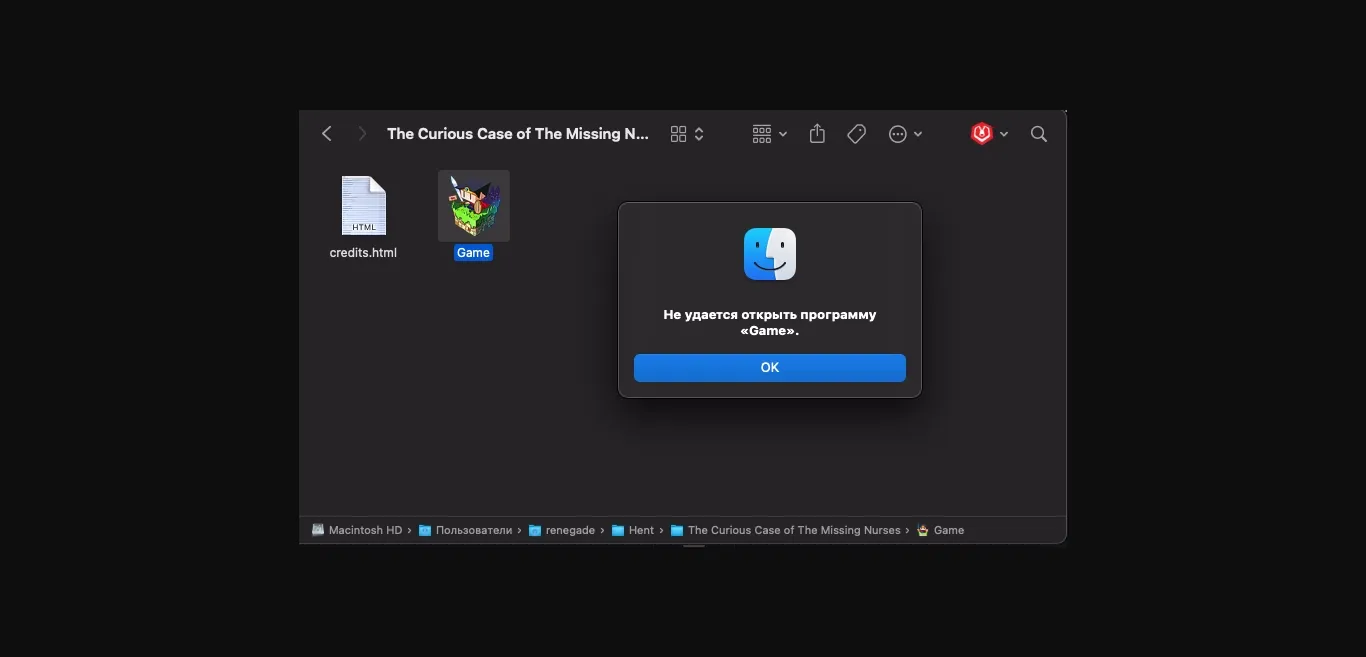This screenshot has height=657, width=1366.
Task: Switch view using the icon grid button
Action: pyautogui.click(x=678, y=134)
